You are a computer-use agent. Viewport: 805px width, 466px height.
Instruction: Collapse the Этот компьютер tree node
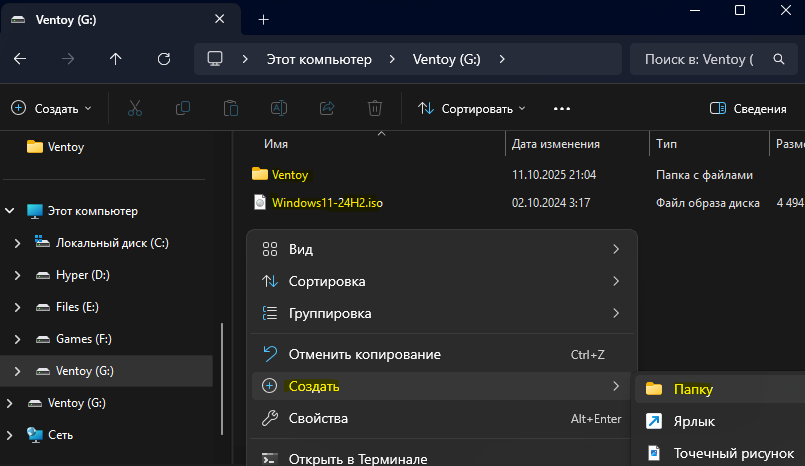coord(10,211)
